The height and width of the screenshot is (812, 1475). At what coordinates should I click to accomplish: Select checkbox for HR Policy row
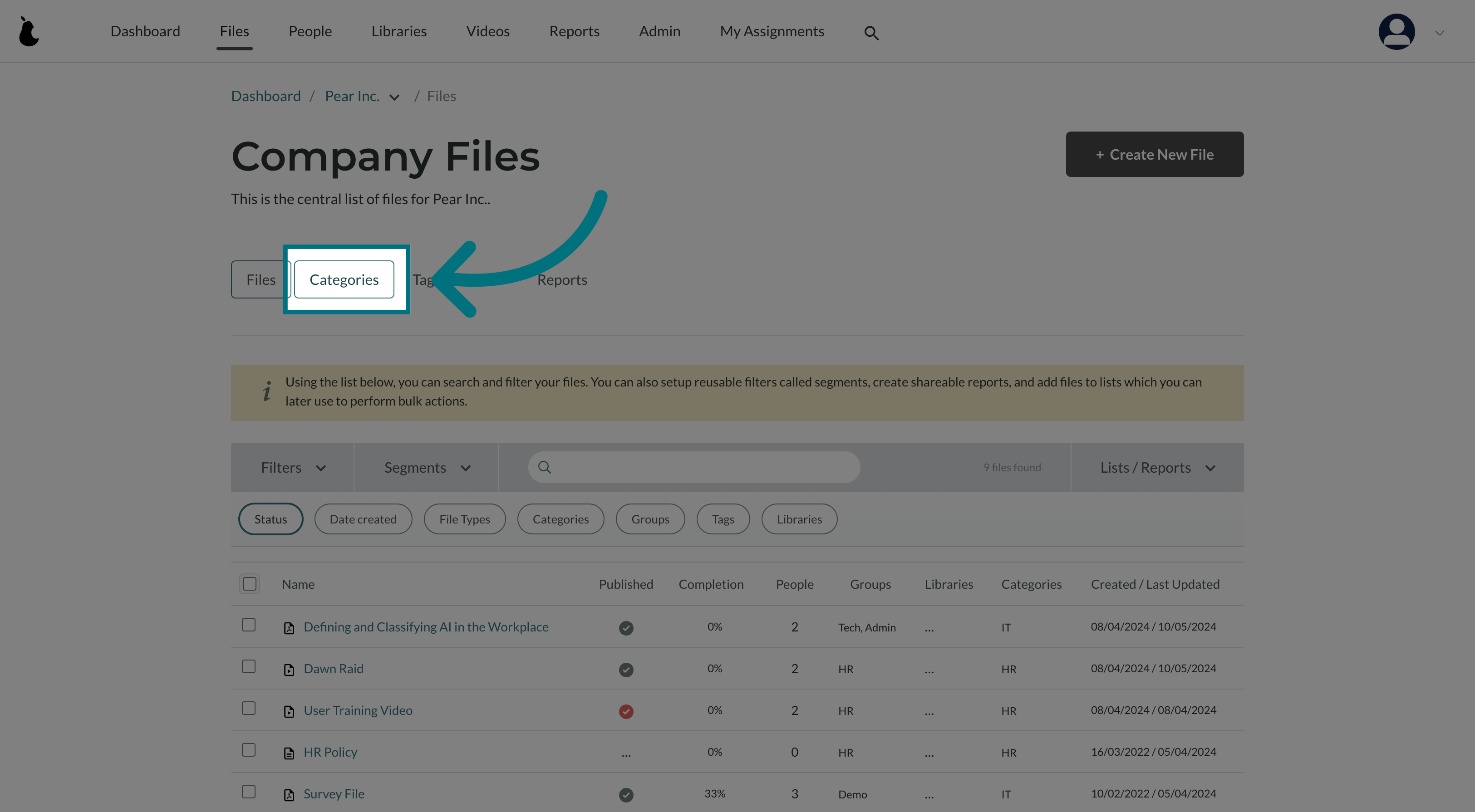[x=249, y=750]
